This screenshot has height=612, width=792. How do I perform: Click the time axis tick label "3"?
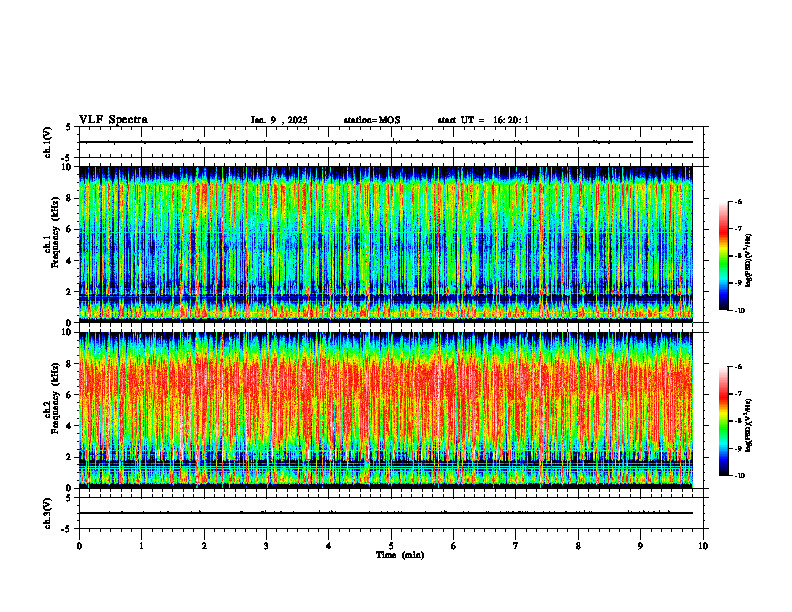pos(266,546)
